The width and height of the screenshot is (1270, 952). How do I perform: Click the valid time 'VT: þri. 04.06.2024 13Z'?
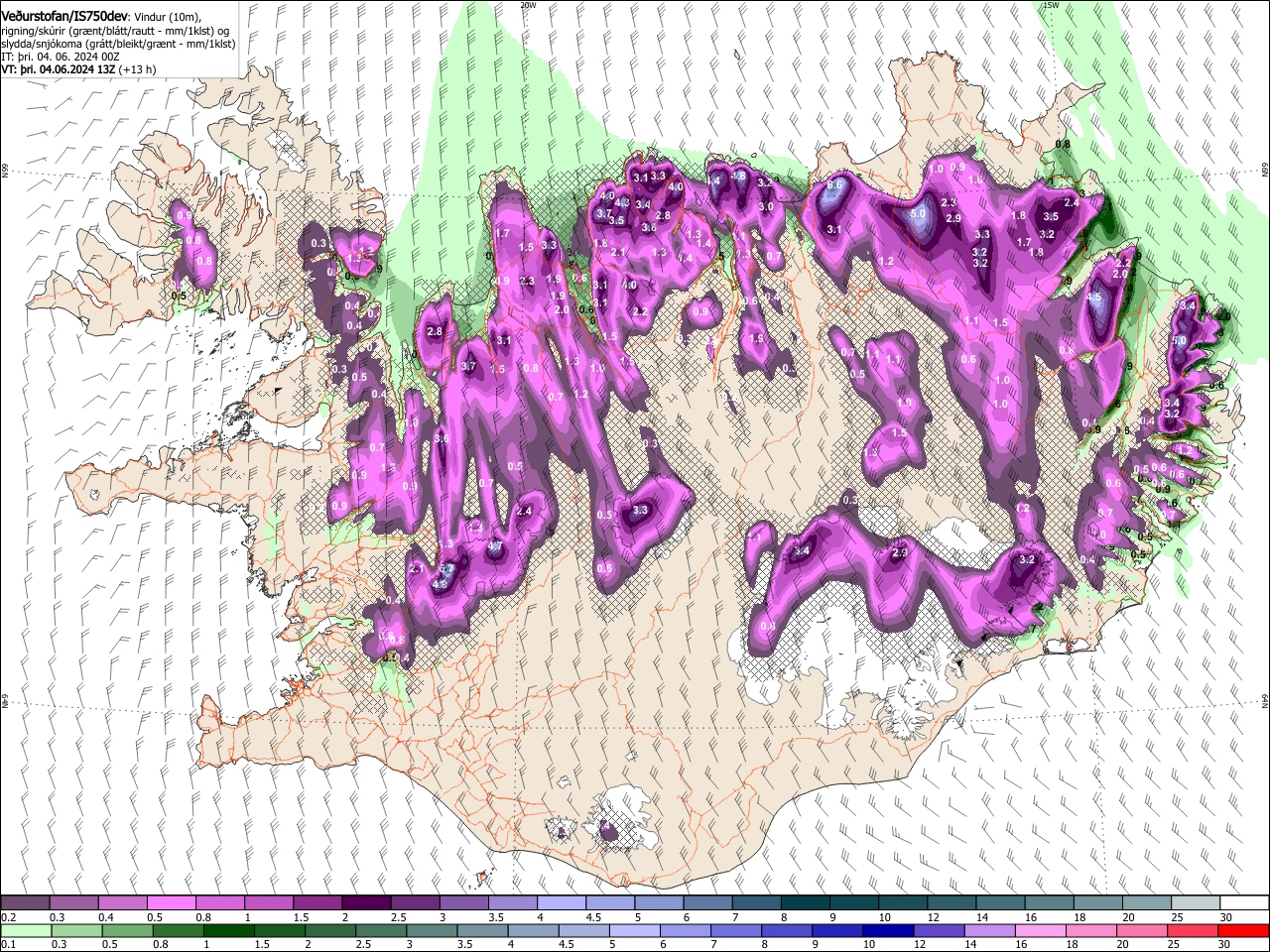[x=58, y=70]
